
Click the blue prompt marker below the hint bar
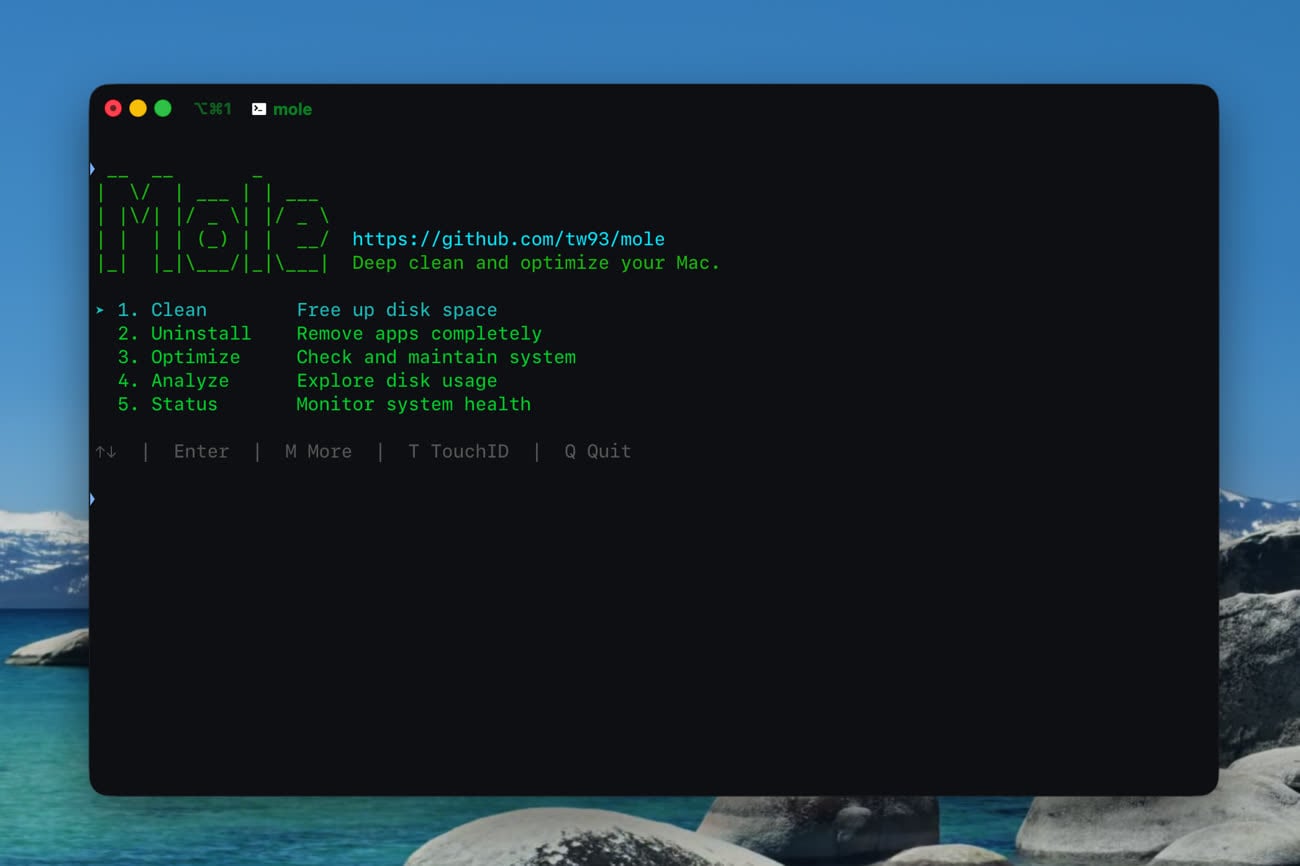pyautogui.click(x=93, y=499)
